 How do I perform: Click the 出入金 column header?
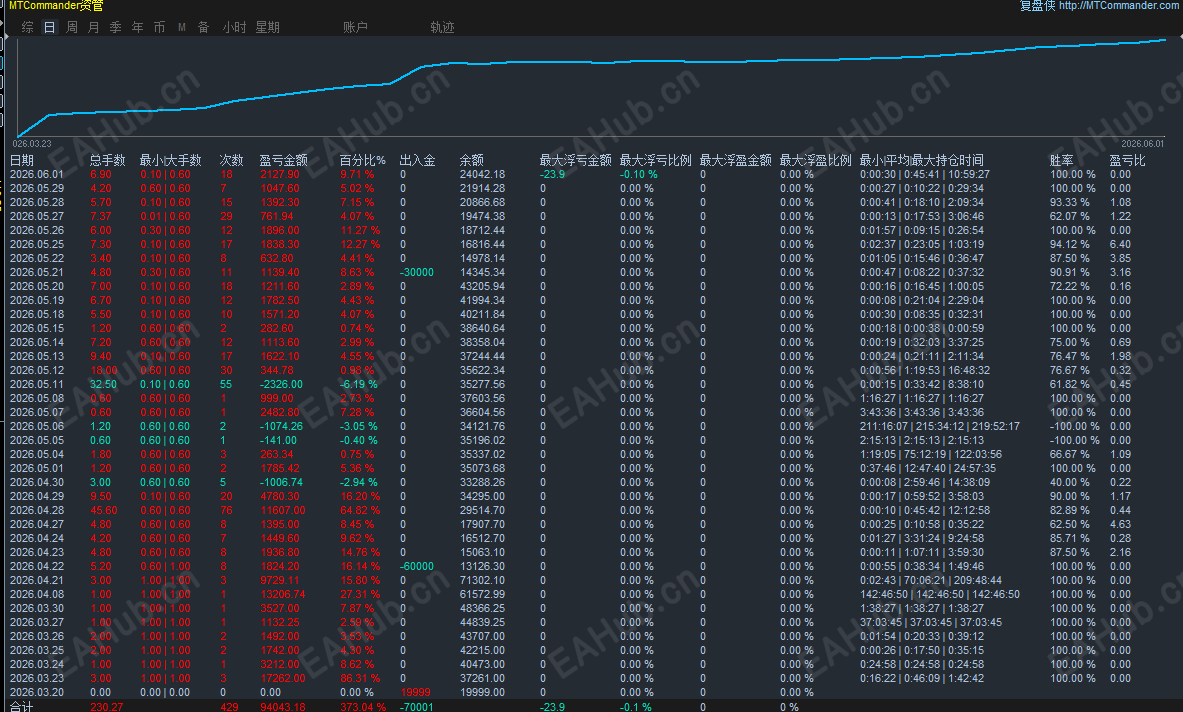[x=417, y=160]
